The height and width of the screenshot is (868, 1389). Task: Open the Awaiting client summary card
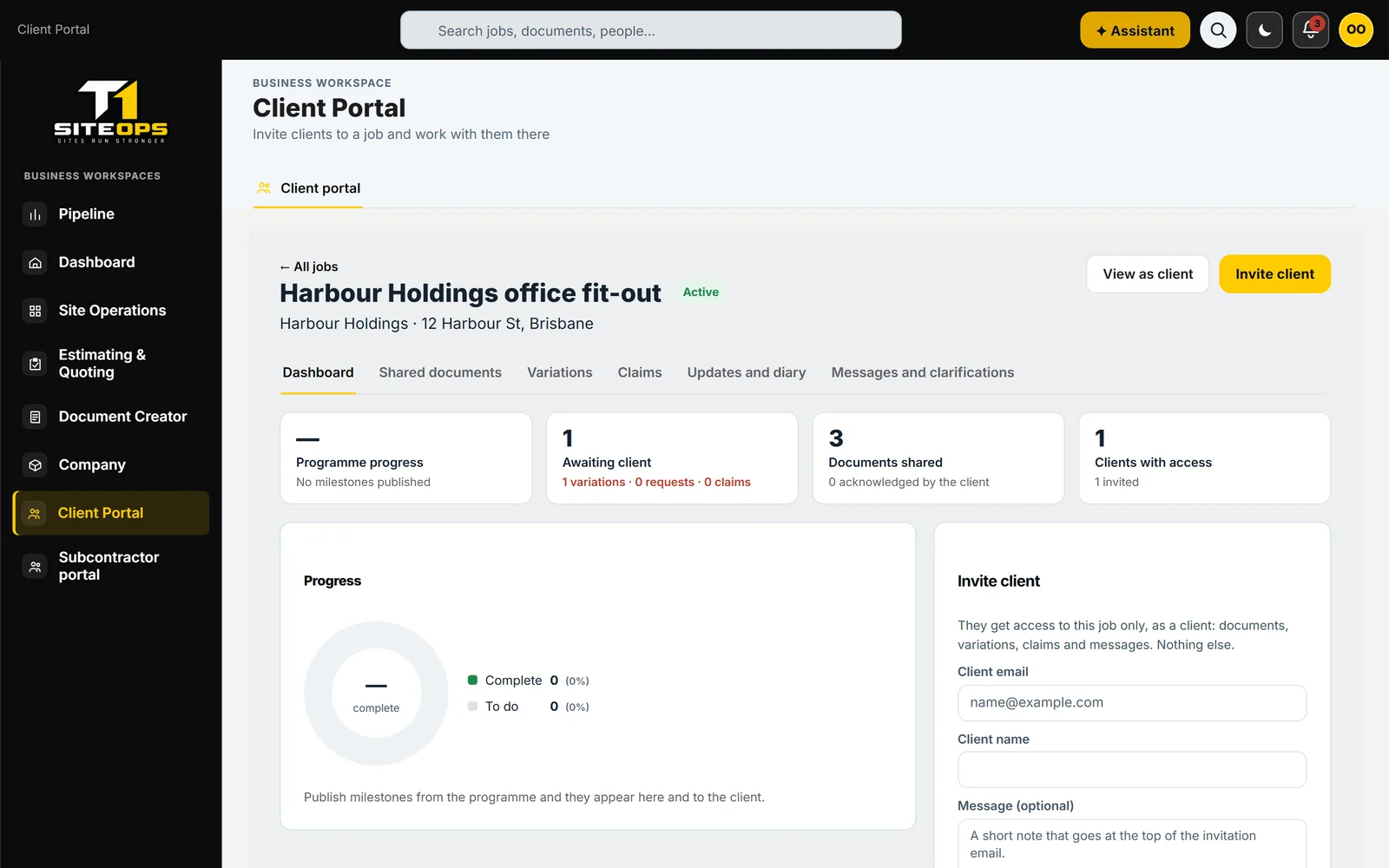pos(672,458)
